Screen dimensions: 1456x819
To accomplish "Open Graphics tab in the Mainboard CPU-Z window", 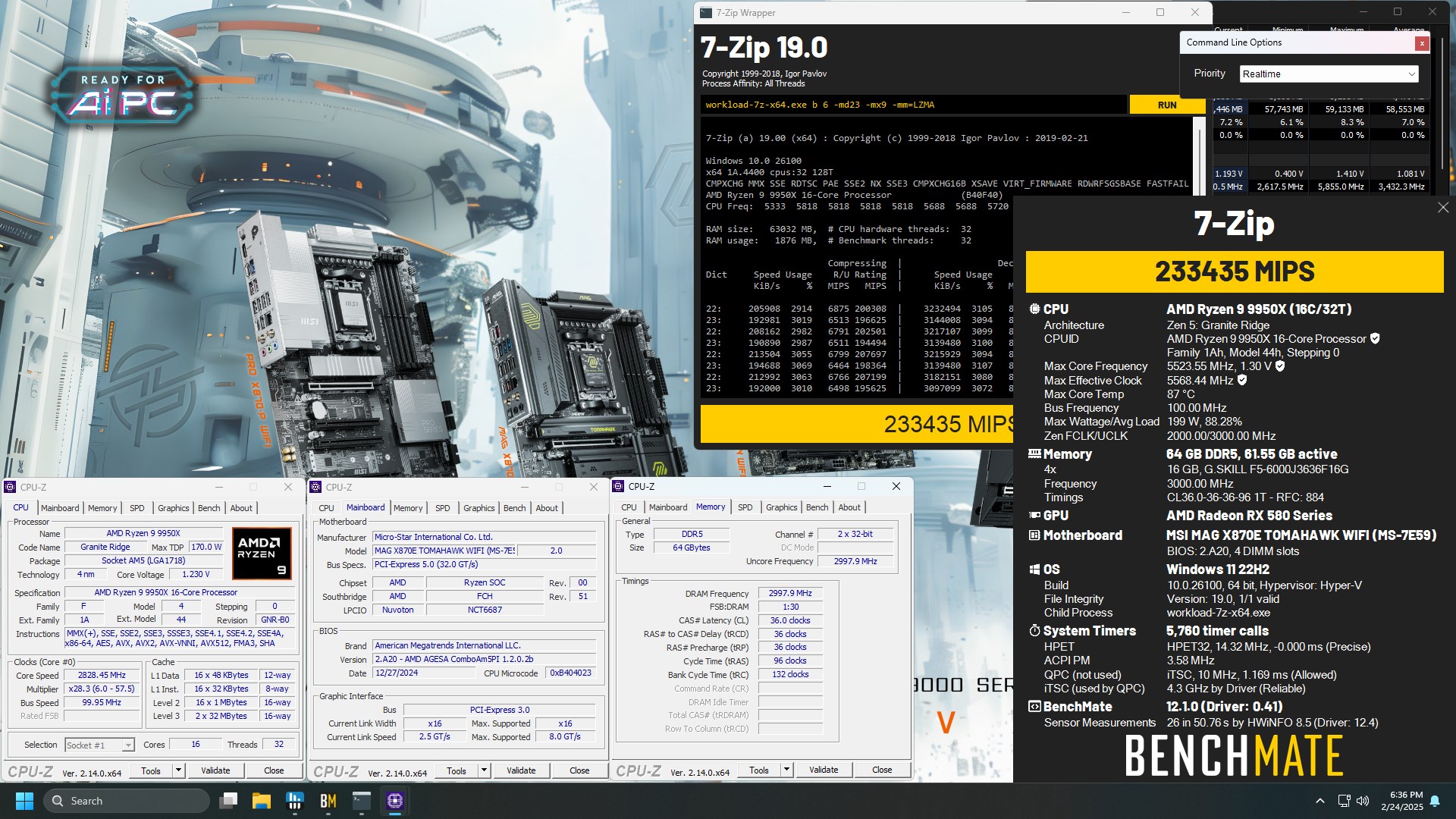I will pos(479,508).
